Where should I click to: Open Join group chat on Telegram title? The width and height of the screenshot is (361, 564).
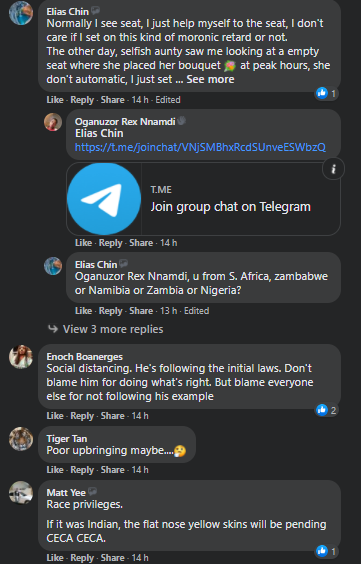coord(230,207)
